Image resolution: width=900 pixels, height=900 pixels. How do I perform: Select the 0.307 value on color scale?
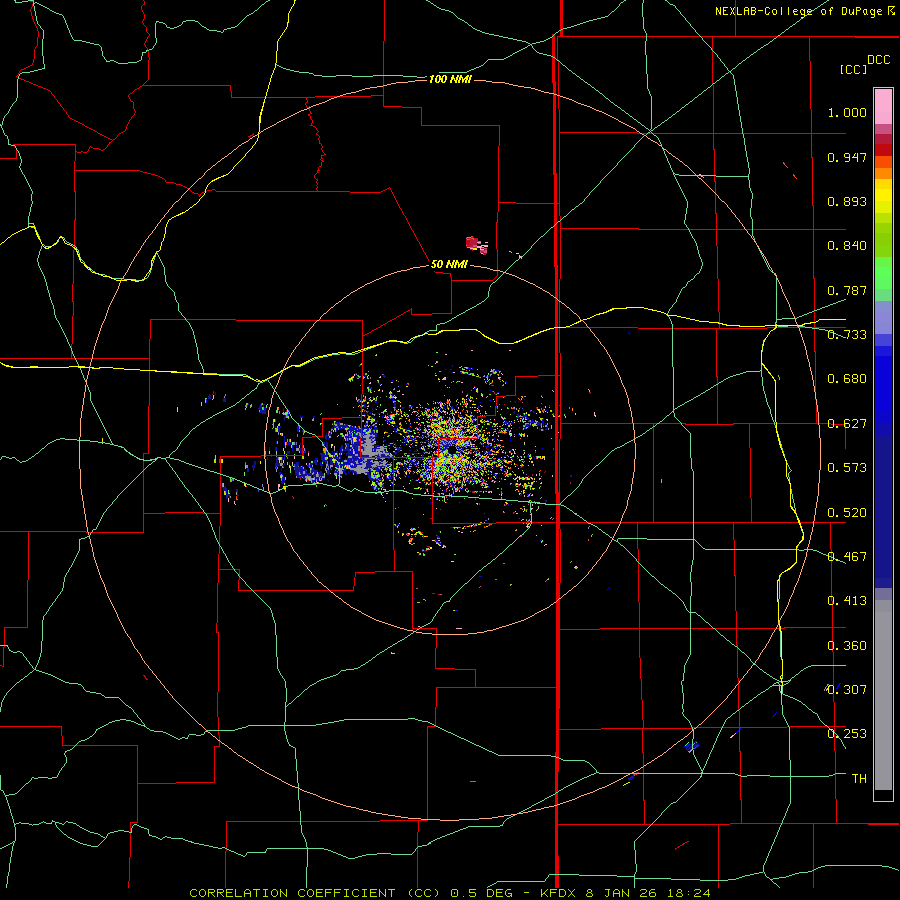[847, 690]
